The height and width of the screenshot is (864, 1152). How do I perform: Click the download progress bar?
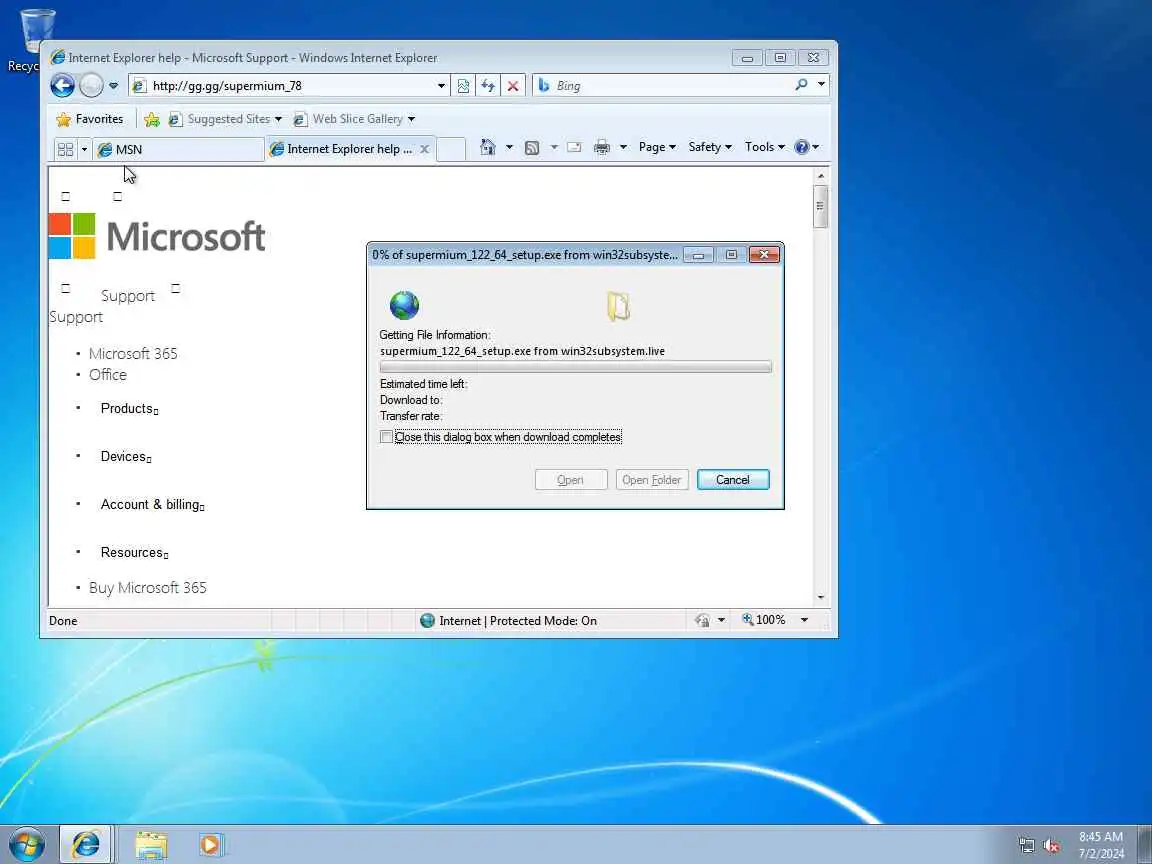click(575, 367)
